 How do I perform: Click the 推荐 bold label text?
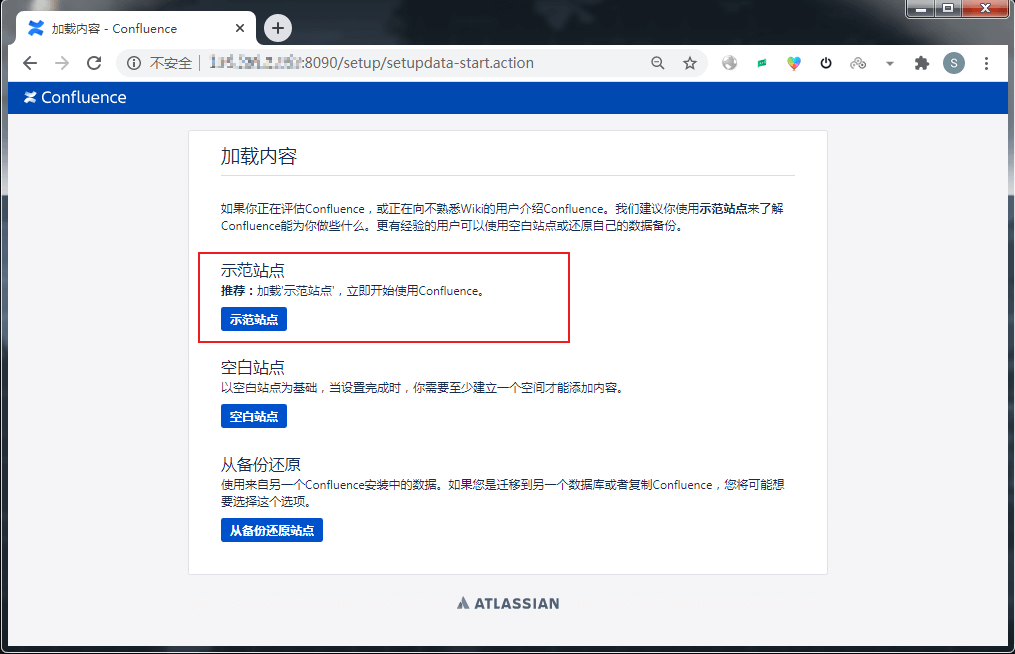click(x=236, y=291)
